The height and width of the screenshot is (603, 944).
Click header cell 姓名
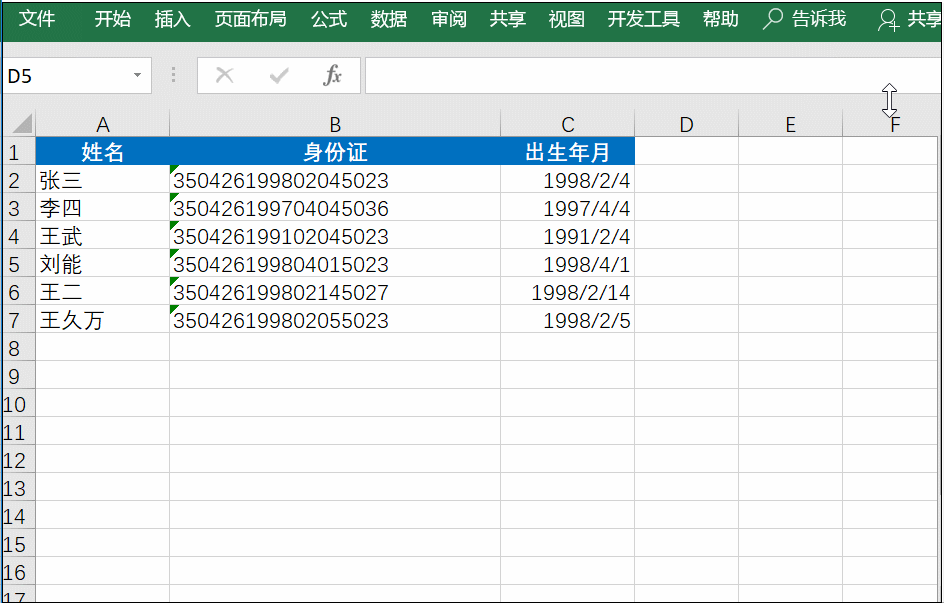coord(102,151)
